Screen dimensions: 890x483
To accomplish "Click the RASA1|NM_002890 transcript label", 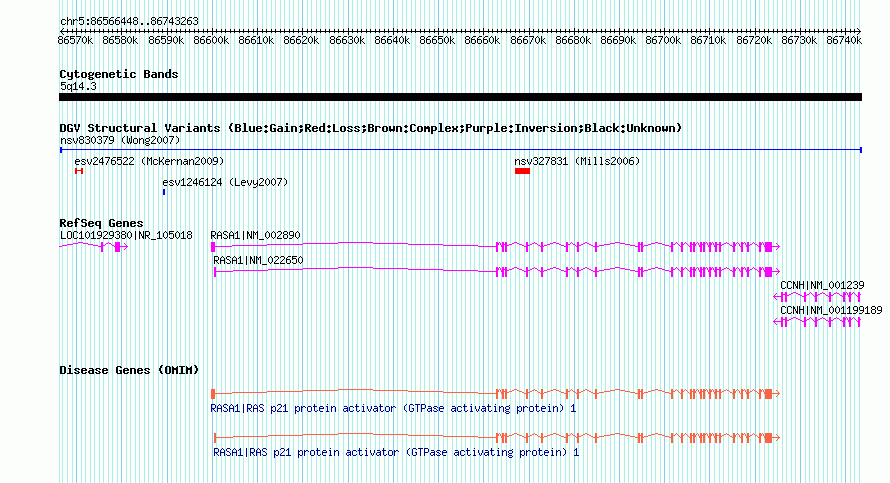I will (255, 235).
